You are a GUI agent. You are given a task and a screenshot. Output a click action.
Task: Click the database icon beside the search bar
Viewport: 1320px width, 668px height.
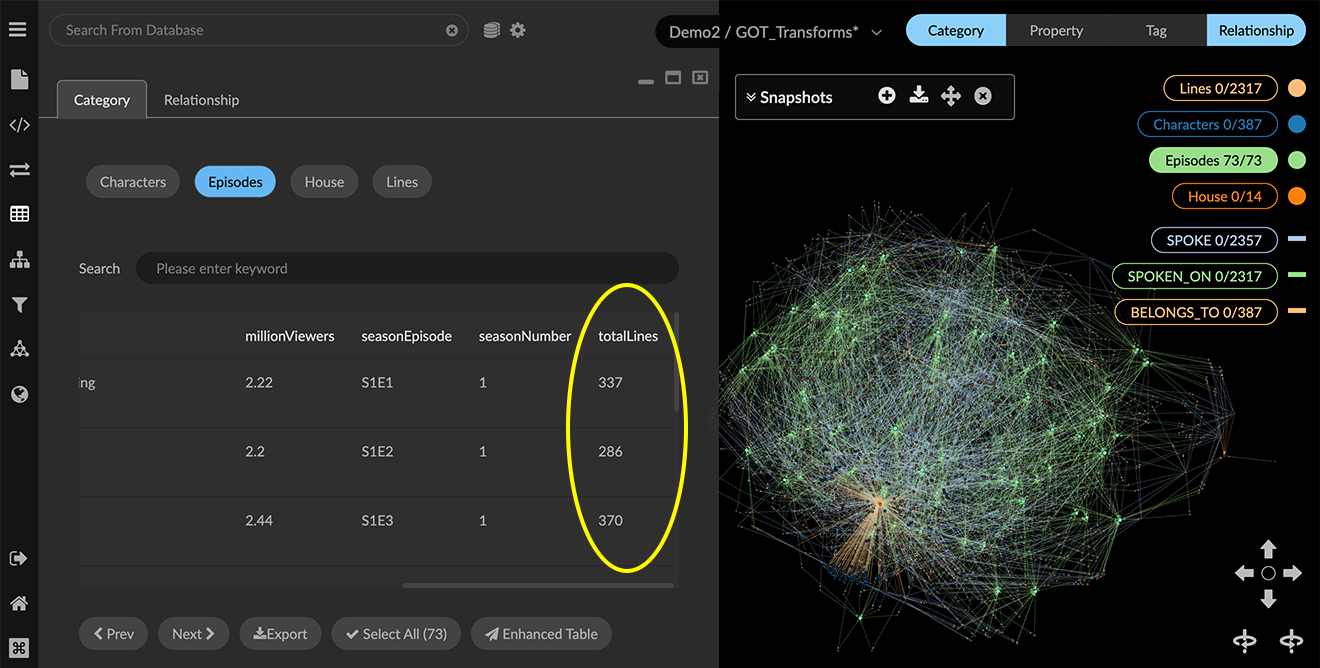tap(491, 30)
